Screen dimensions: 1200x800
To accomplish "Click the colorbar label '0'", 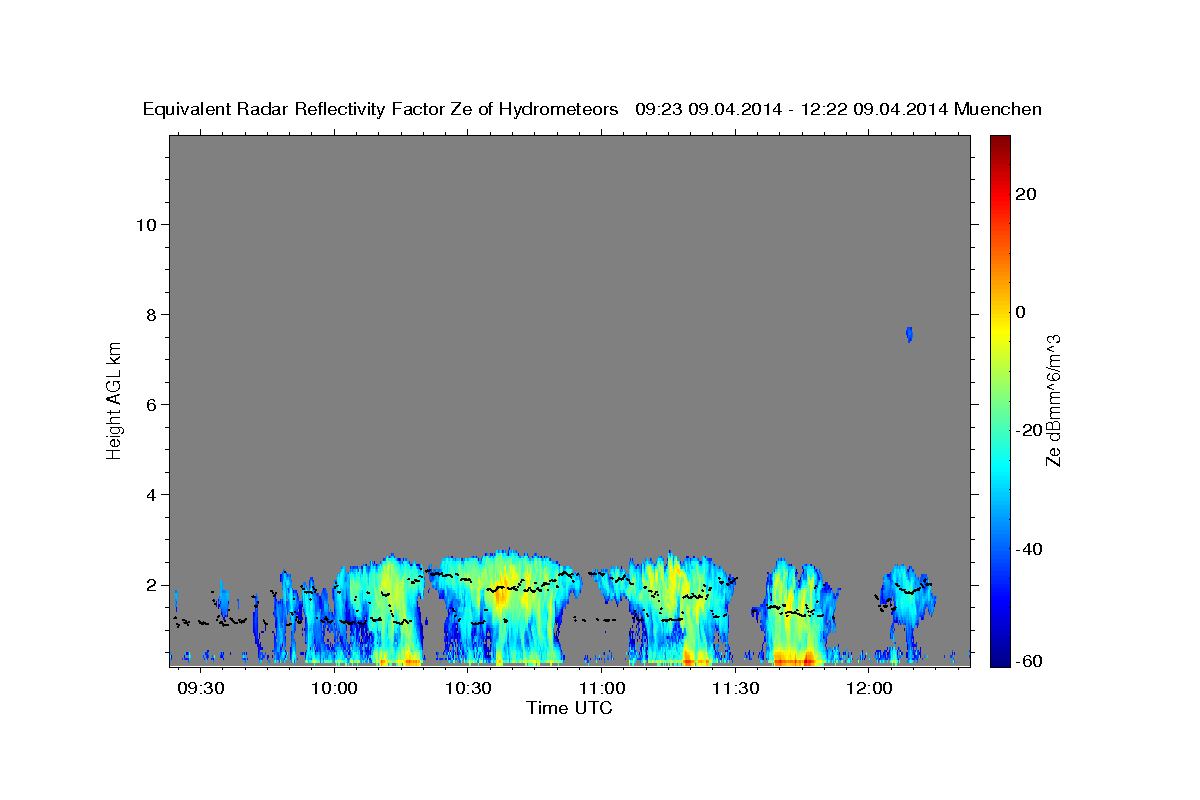I will [1020, 312].
